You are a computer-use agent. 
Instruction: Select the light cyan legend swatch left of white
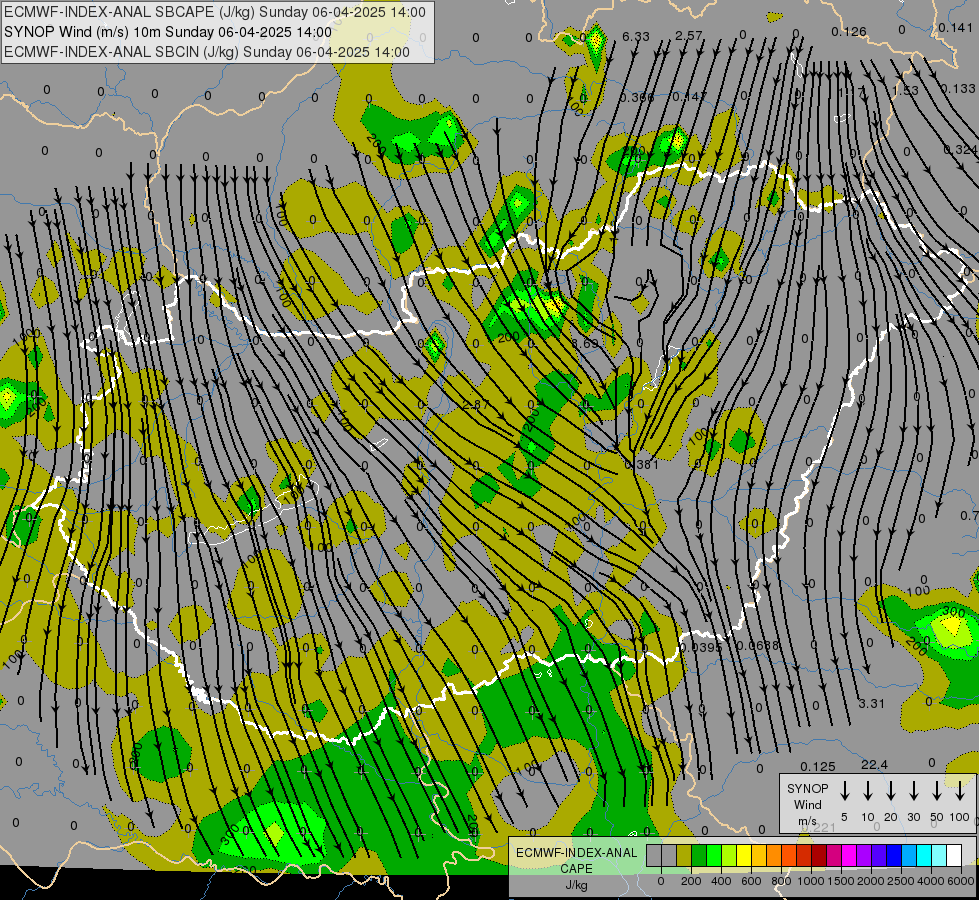pos(939,855)
